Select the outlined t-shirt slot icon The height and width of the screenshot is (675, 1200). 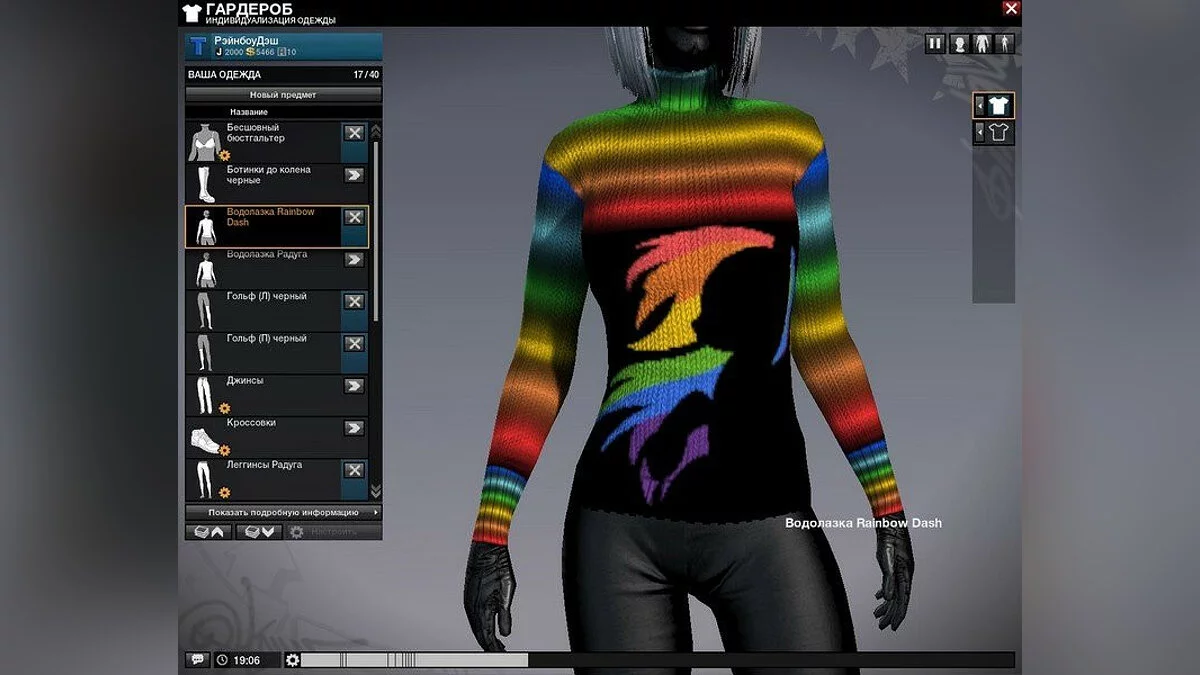(x=999, y=132)
